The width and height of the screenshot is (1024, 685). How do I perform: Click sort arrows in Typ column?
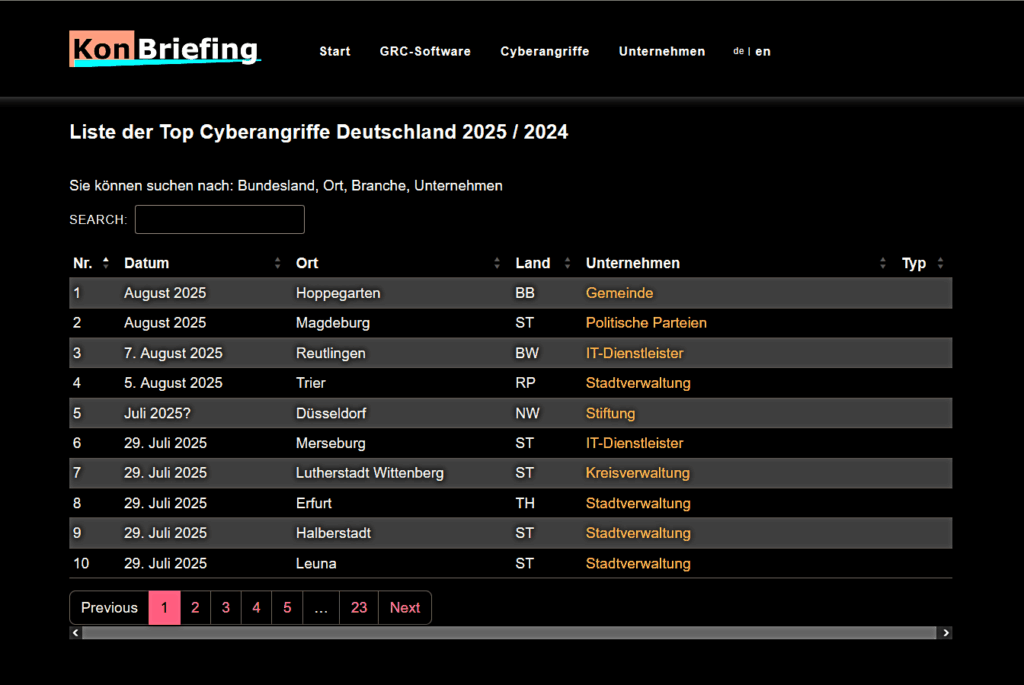click(940, 263)
